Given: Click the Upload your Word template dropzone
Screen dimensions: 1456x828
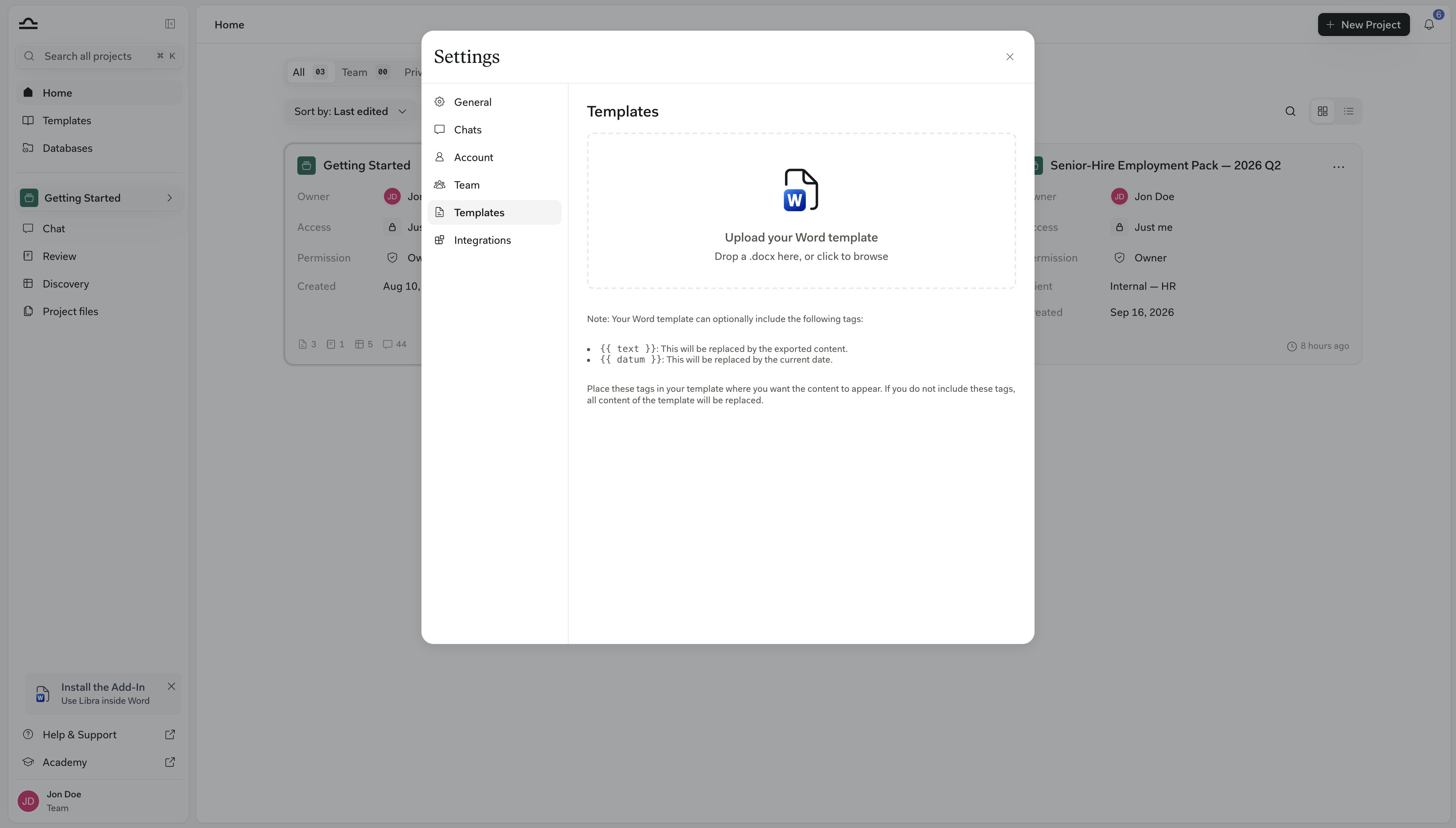Looking at the screenshot, I should point(801,211).
